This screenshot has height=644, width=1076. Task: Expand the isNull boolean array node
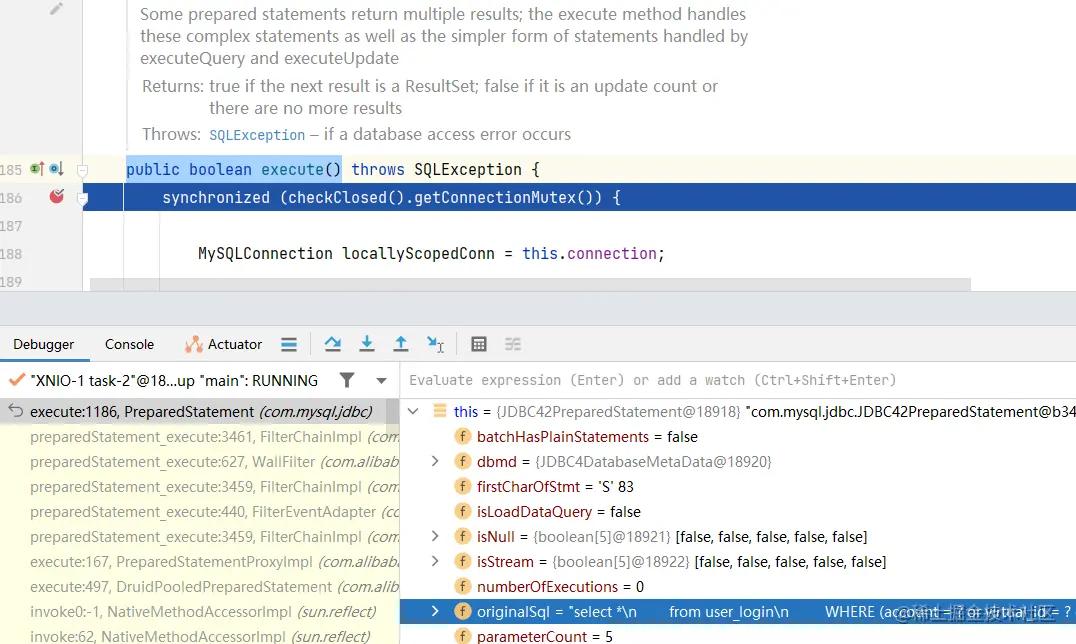[x=434, y=536]
